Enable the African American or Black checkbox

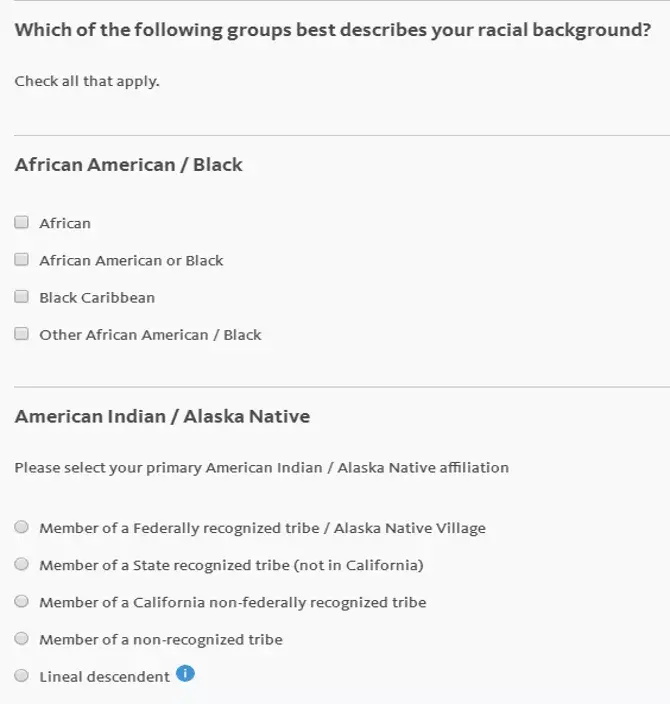click(22, 260)
